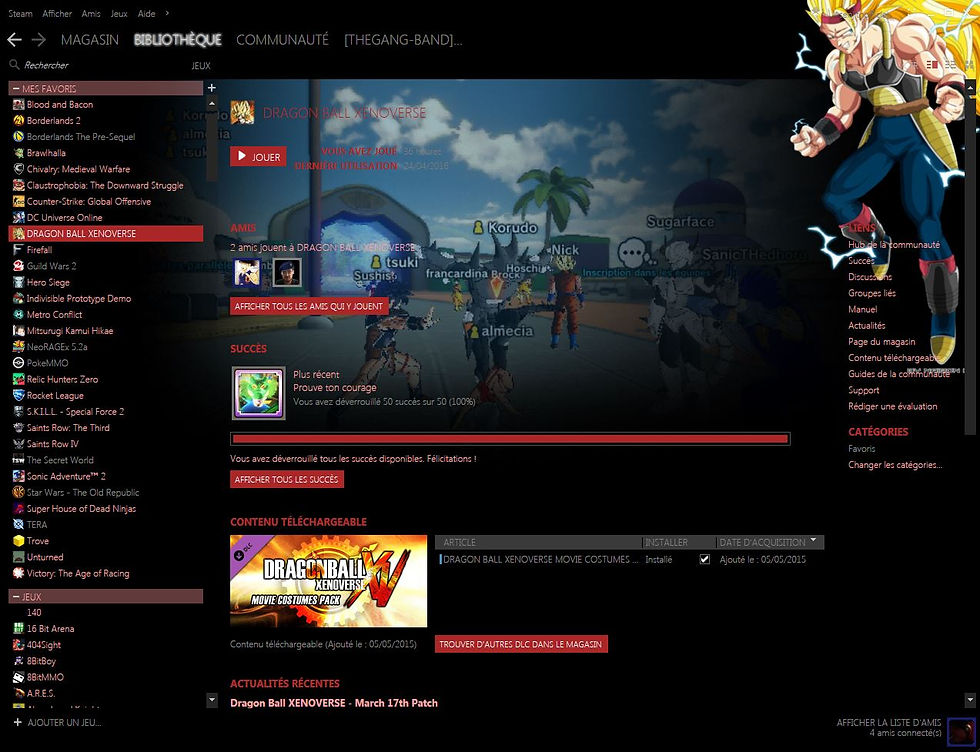Click the game list scroll-down arrow
980x752 pixels.
pyautogui.click(x=212, y=699)
